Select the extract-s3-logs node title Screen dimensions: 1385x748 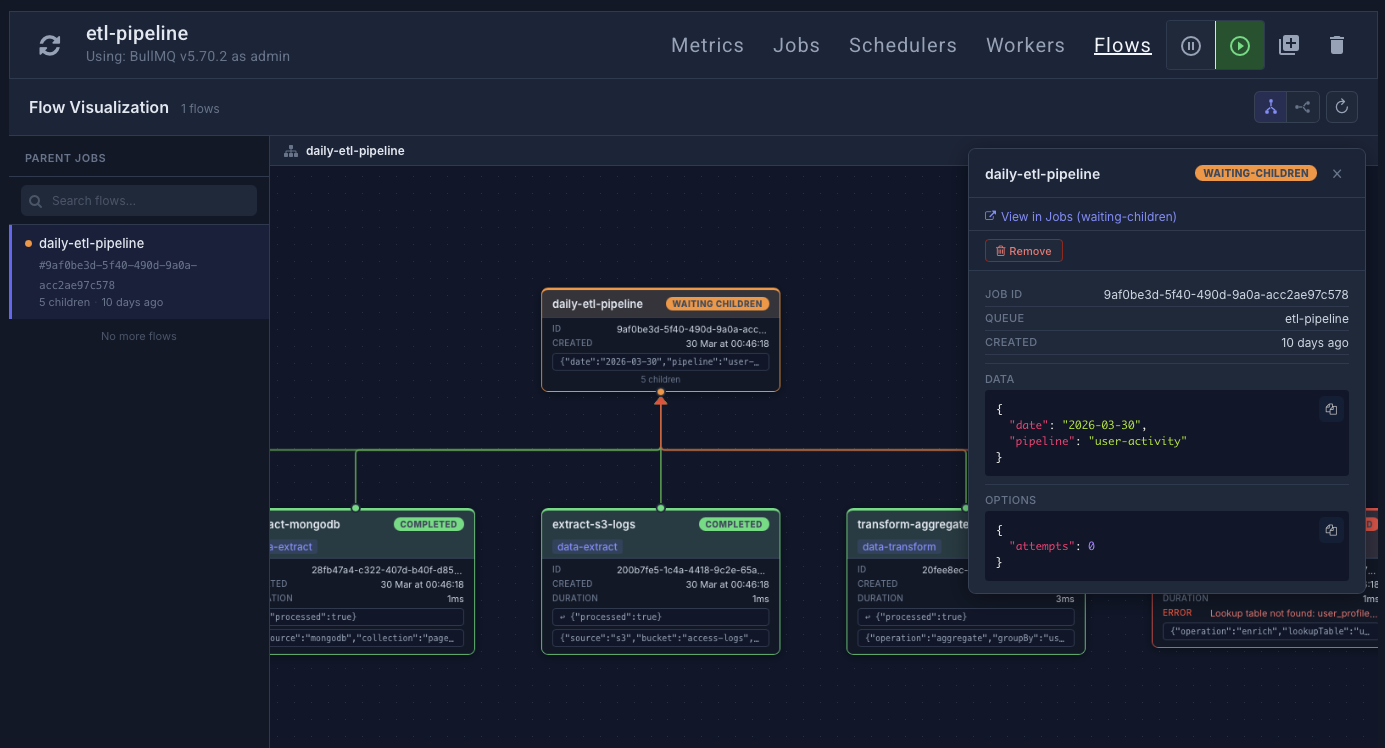point(594,524)
